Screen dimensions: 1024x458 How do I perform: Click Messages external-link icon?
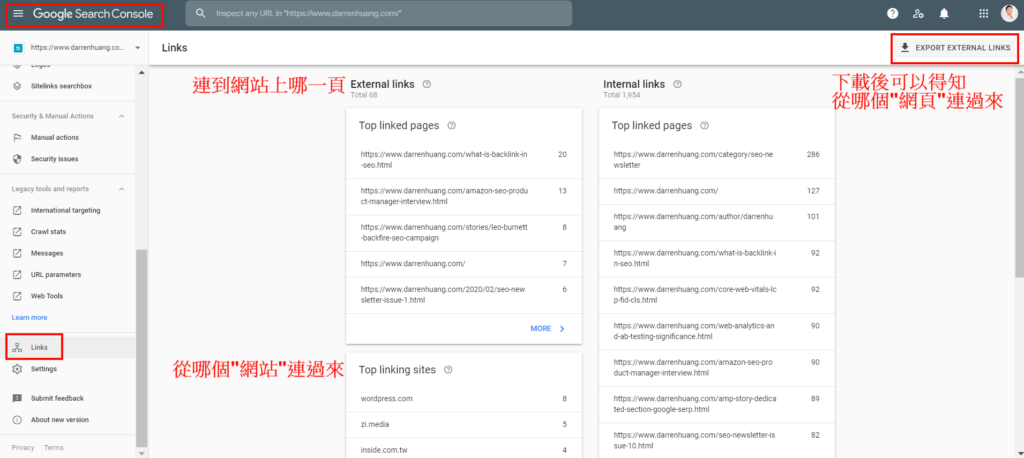tap(18, 253)
